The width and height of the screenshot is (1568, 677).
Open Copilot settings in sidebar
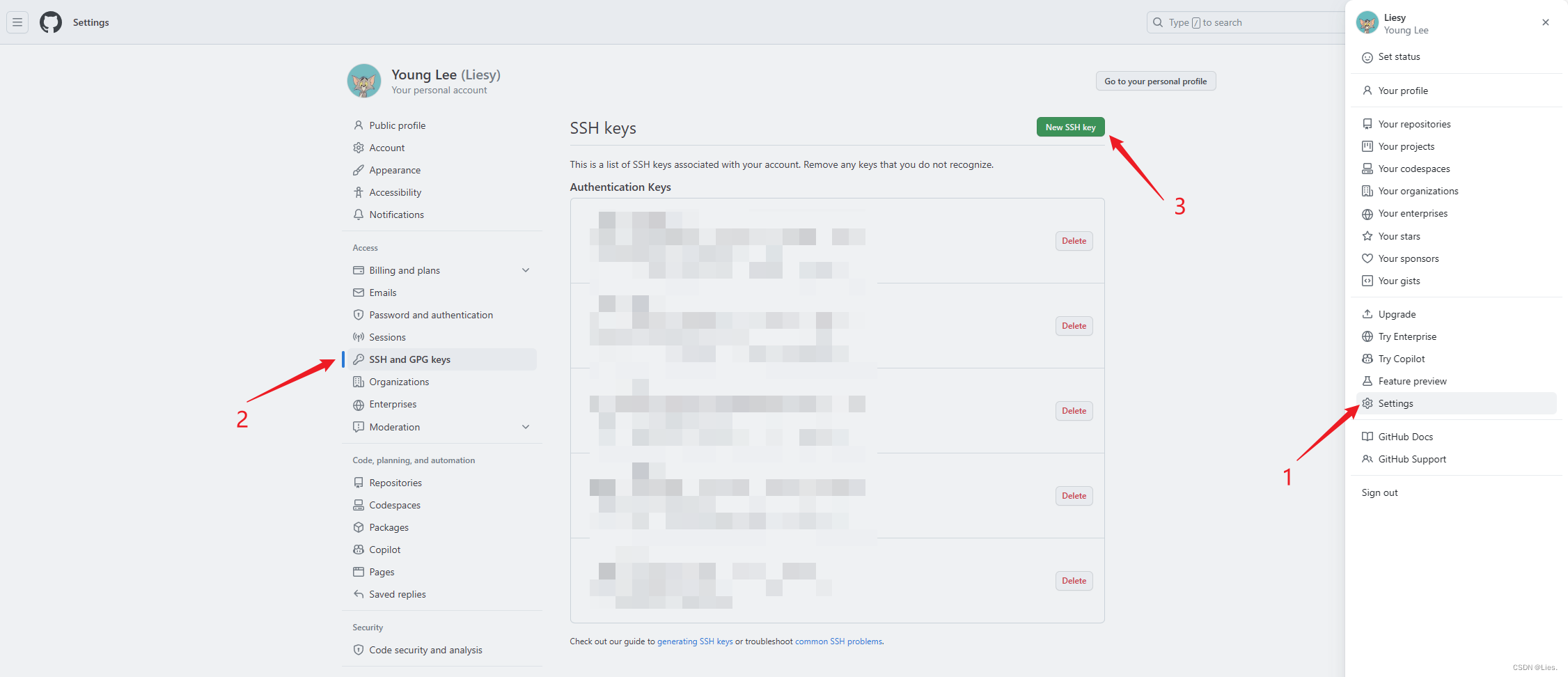(x=441, y=550)
